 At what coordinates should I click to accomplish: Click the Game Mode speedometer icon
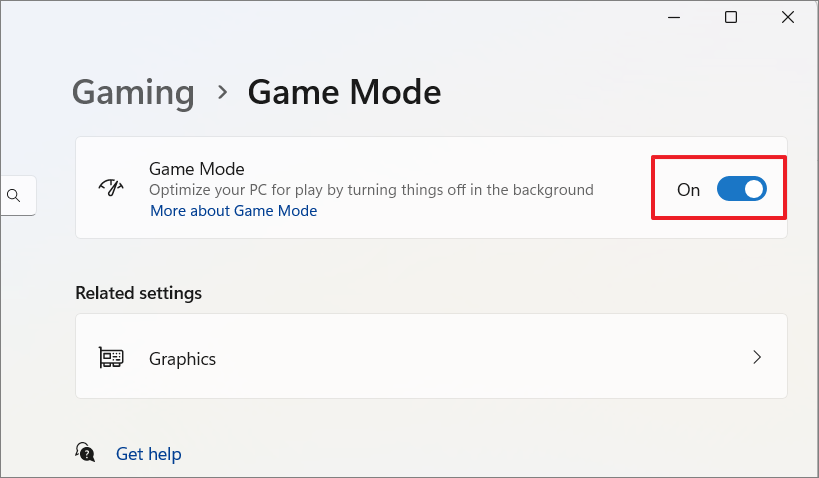click(x=111, y=188)
